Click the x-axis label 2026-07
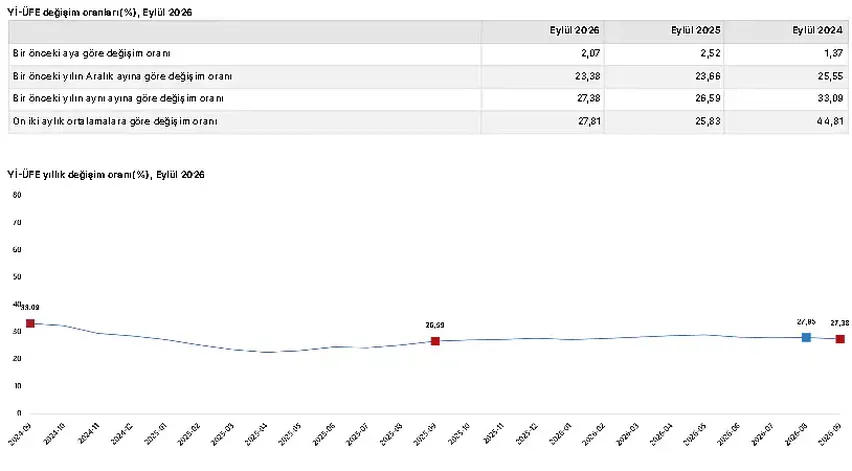 (x=762, y=435)
